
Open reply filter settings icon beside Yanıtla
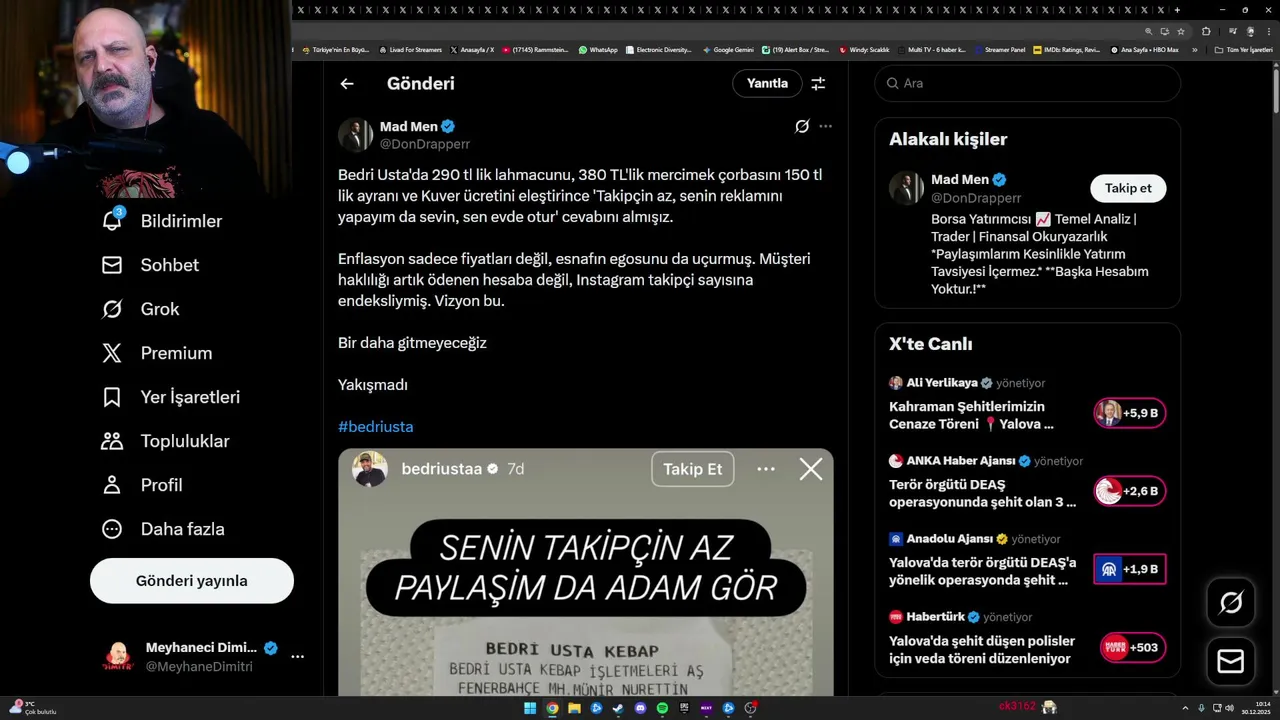tap(818, 84)
